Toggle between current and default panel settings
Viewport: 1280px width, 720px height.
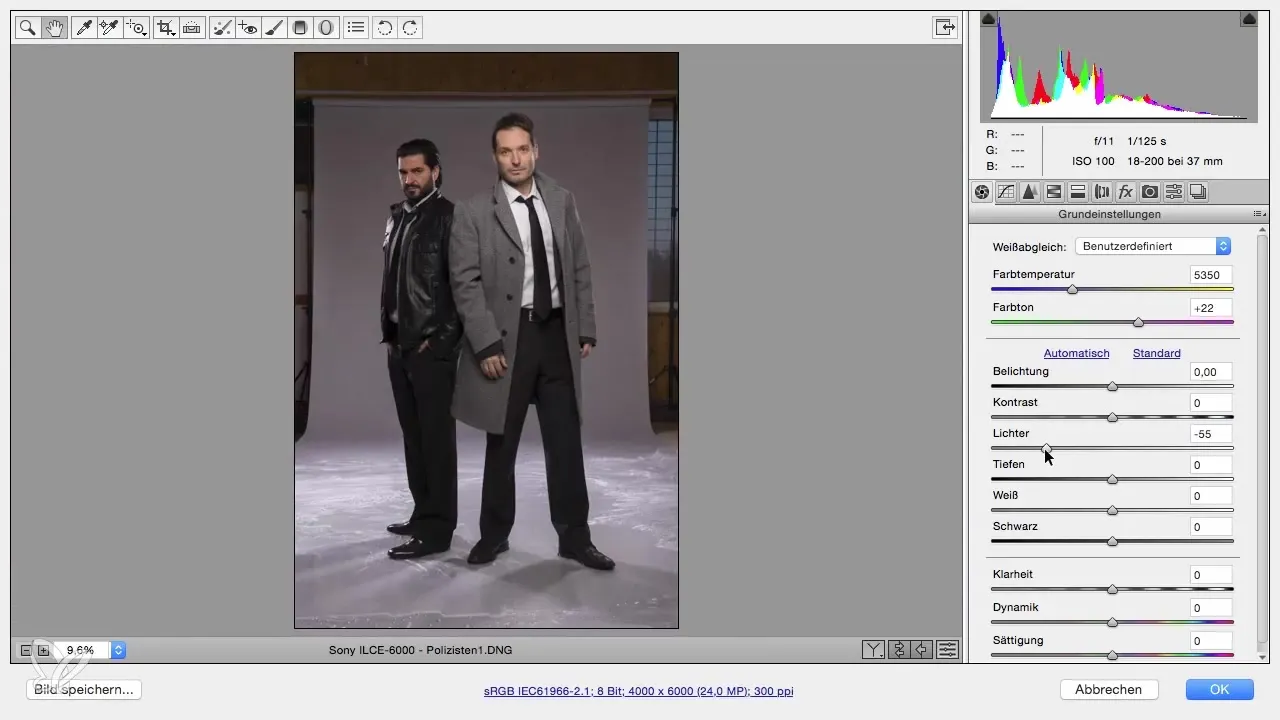[x=948, y=650]
